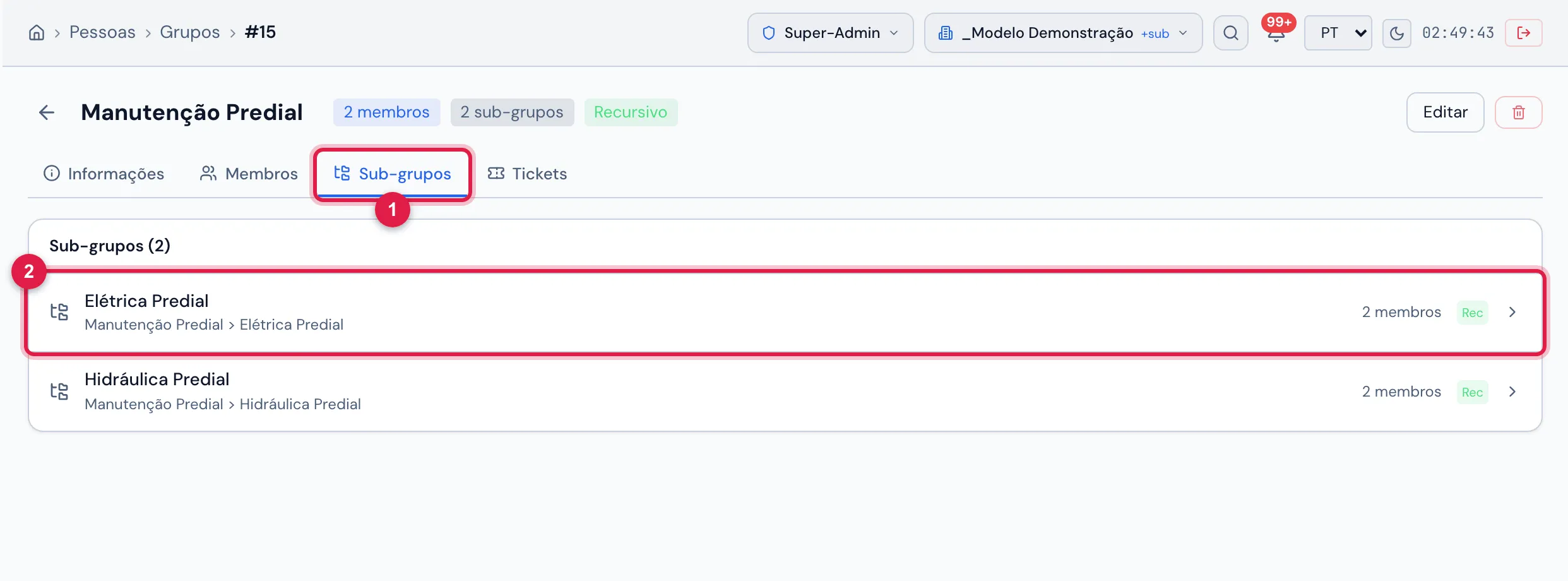This screenshot has height=581, width=1568.
Task: Go to Pessoas in the breadcrumb
Action: (102, 32)
